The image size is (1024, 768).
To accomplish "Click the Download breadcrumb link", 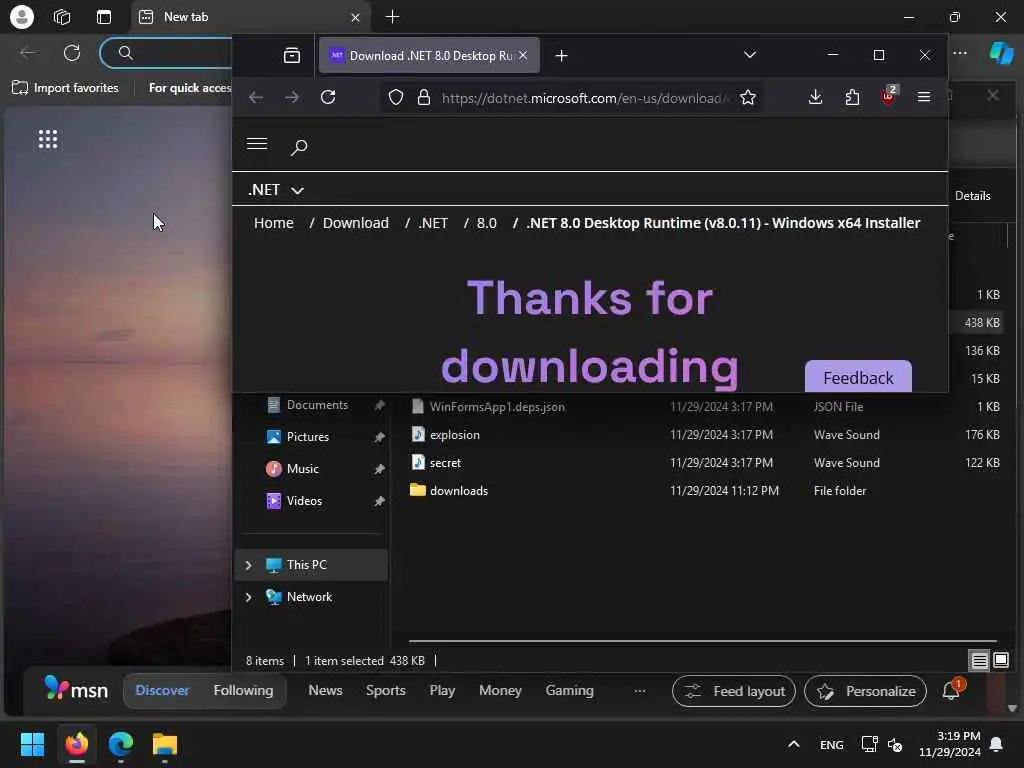I will (x=356, y=223).
